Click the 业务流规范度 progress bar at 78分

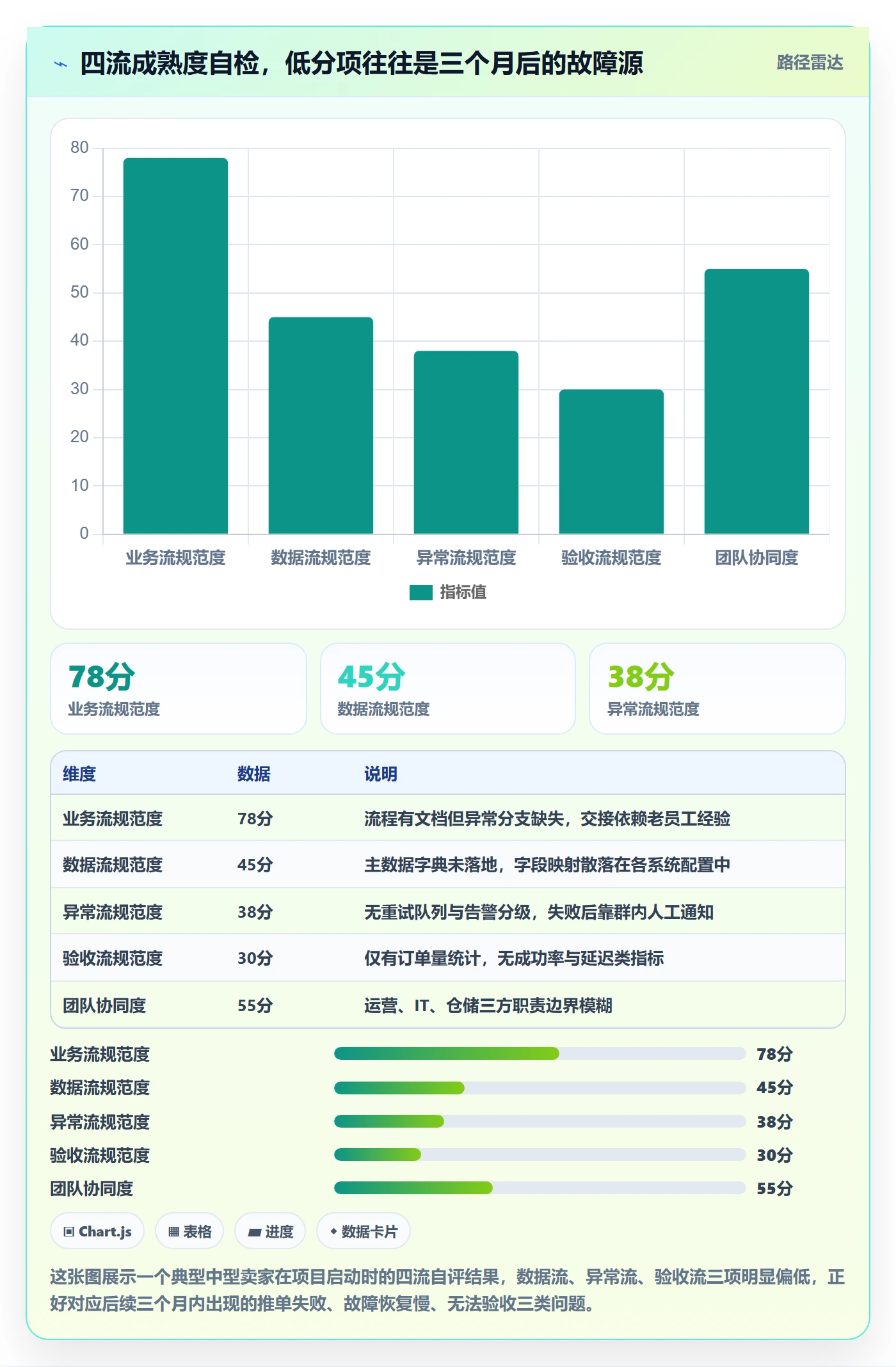pos(540,1053)
